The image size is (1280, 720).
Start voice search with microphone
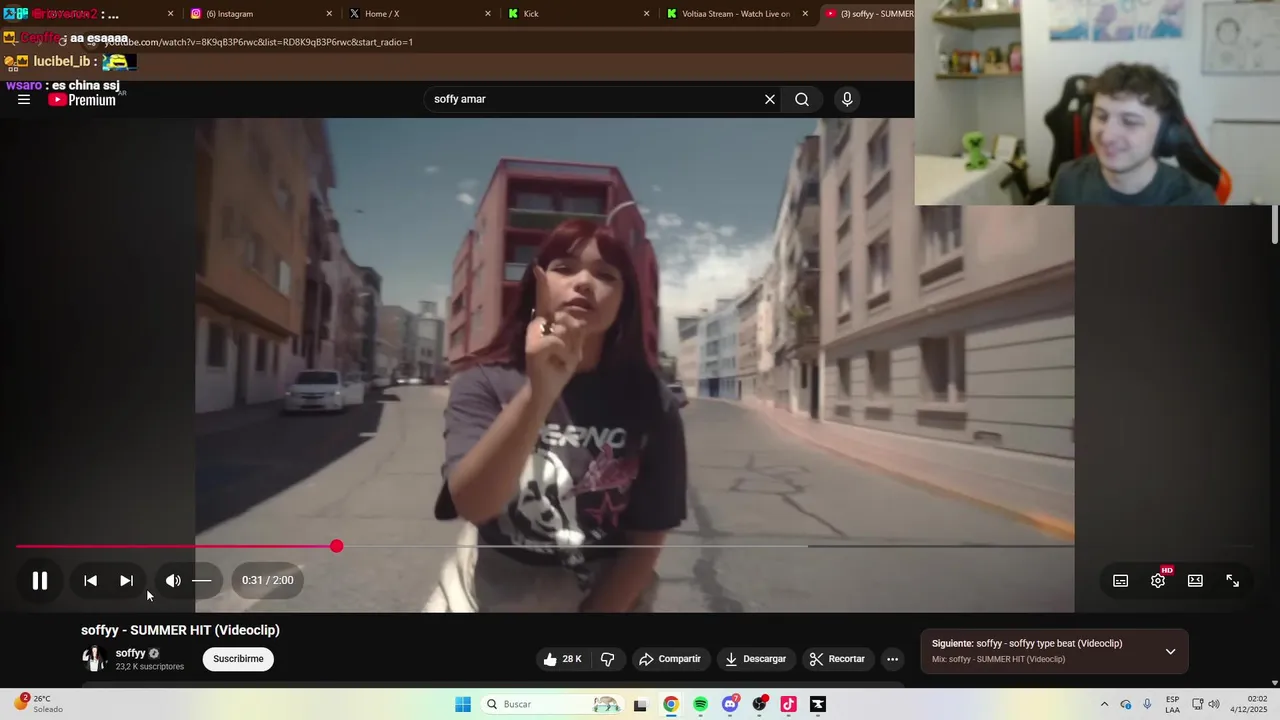pos(847,99)
